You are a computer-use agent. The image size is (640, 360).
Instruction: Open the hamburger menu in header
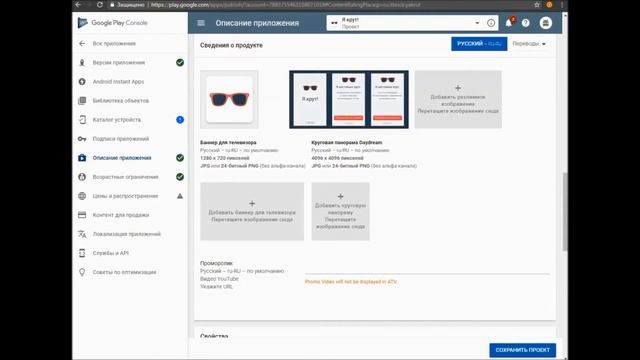(201, 23)
